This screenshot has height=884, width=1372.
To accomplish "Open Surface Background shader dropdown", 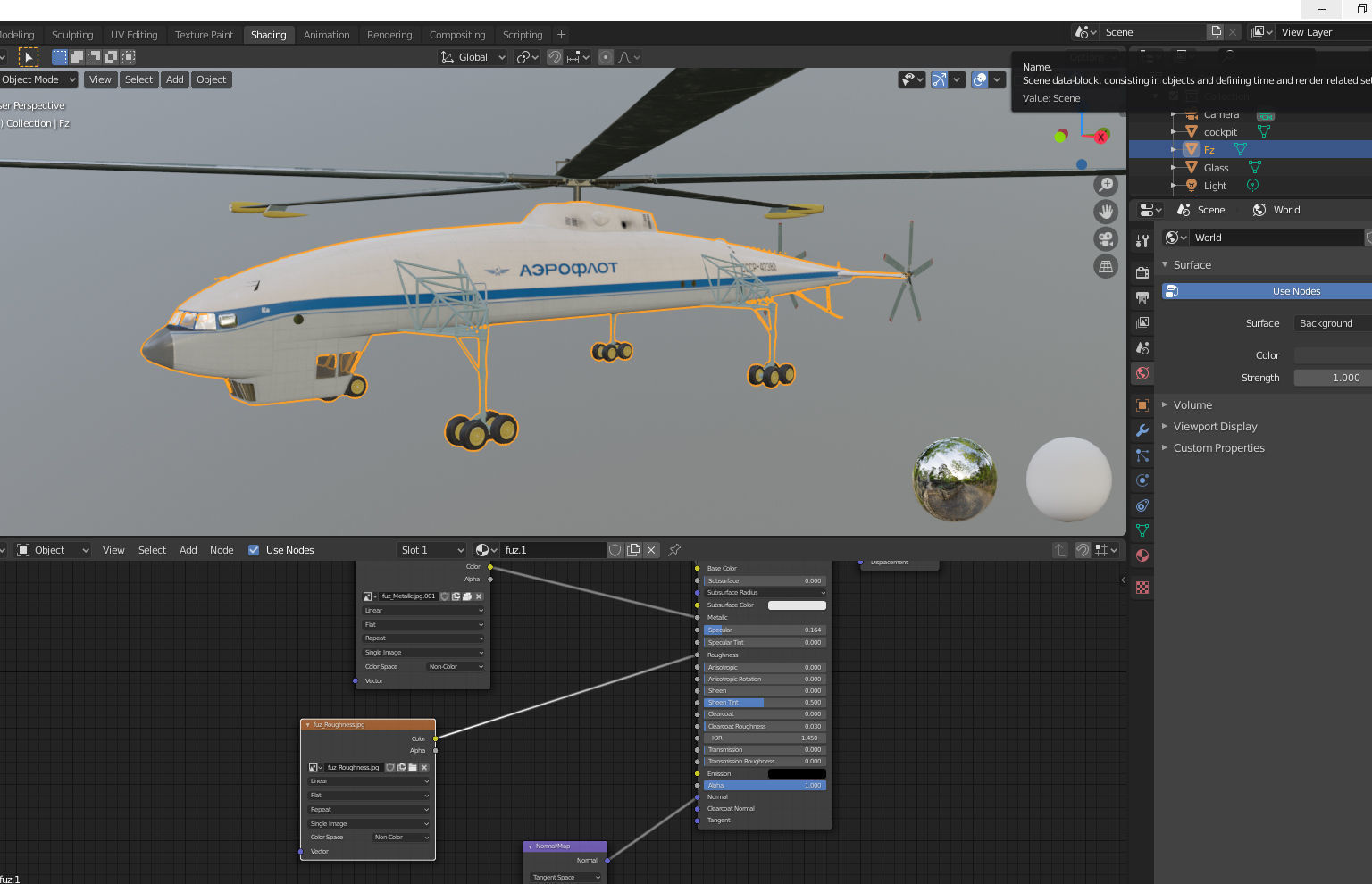I will pos(1333,323).
